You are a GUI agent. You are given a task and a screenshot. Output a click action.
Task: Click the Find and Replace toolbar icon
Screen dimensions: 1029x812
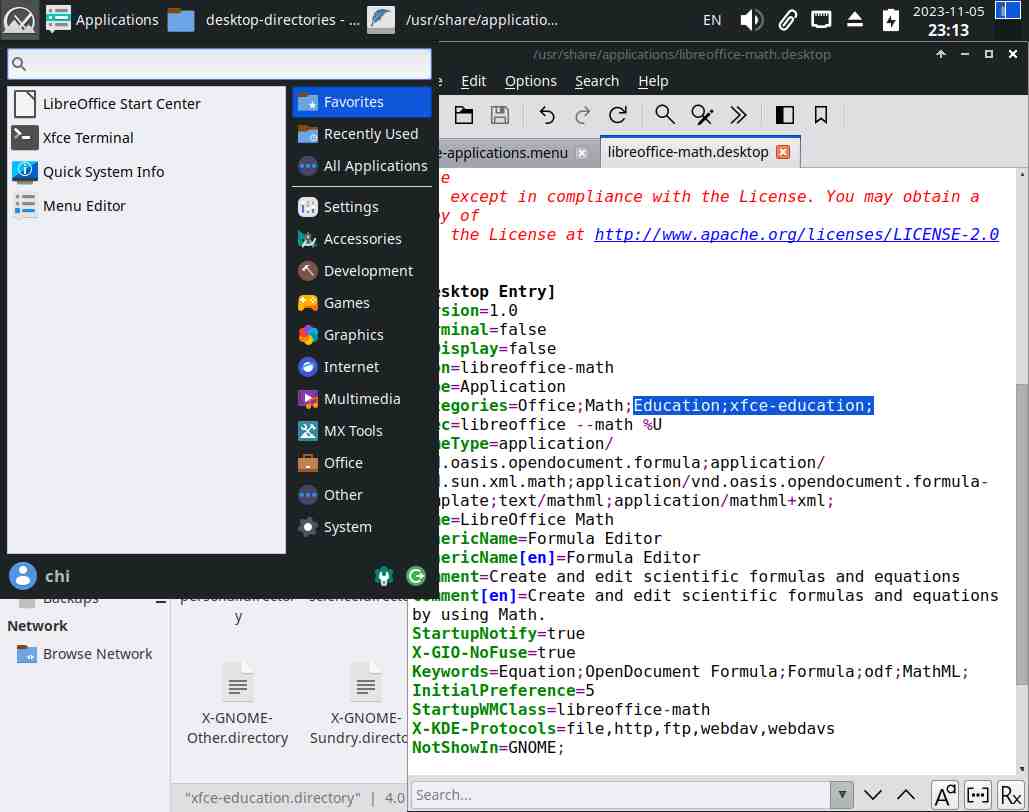[x=702, y=115]
